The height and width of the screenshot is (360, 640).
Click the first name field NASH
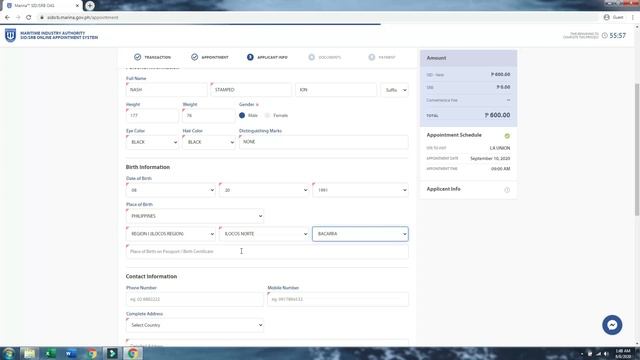coord(167,90)
